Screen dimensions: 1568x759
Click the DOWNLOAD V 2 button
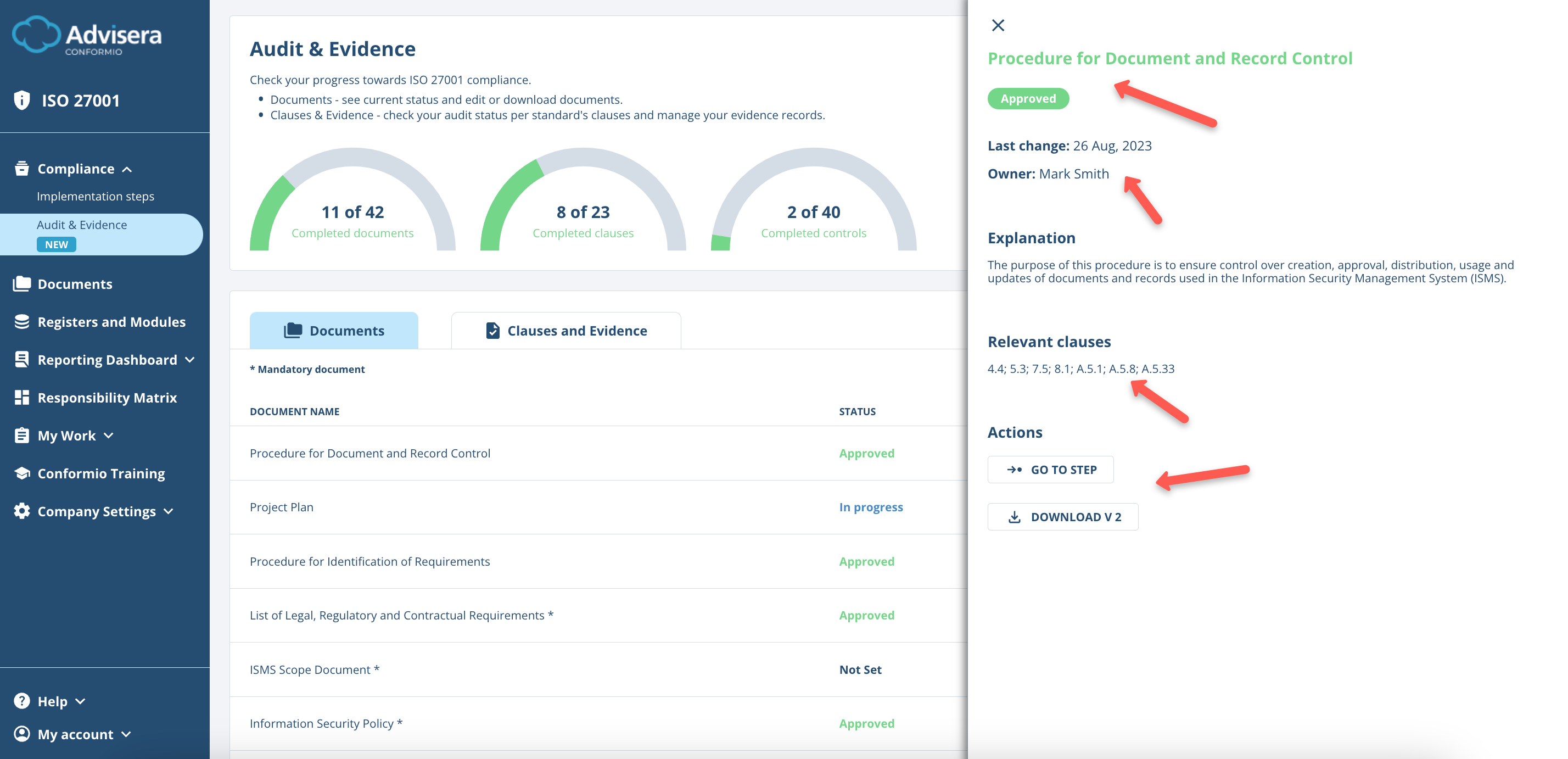pos(1062,517)
